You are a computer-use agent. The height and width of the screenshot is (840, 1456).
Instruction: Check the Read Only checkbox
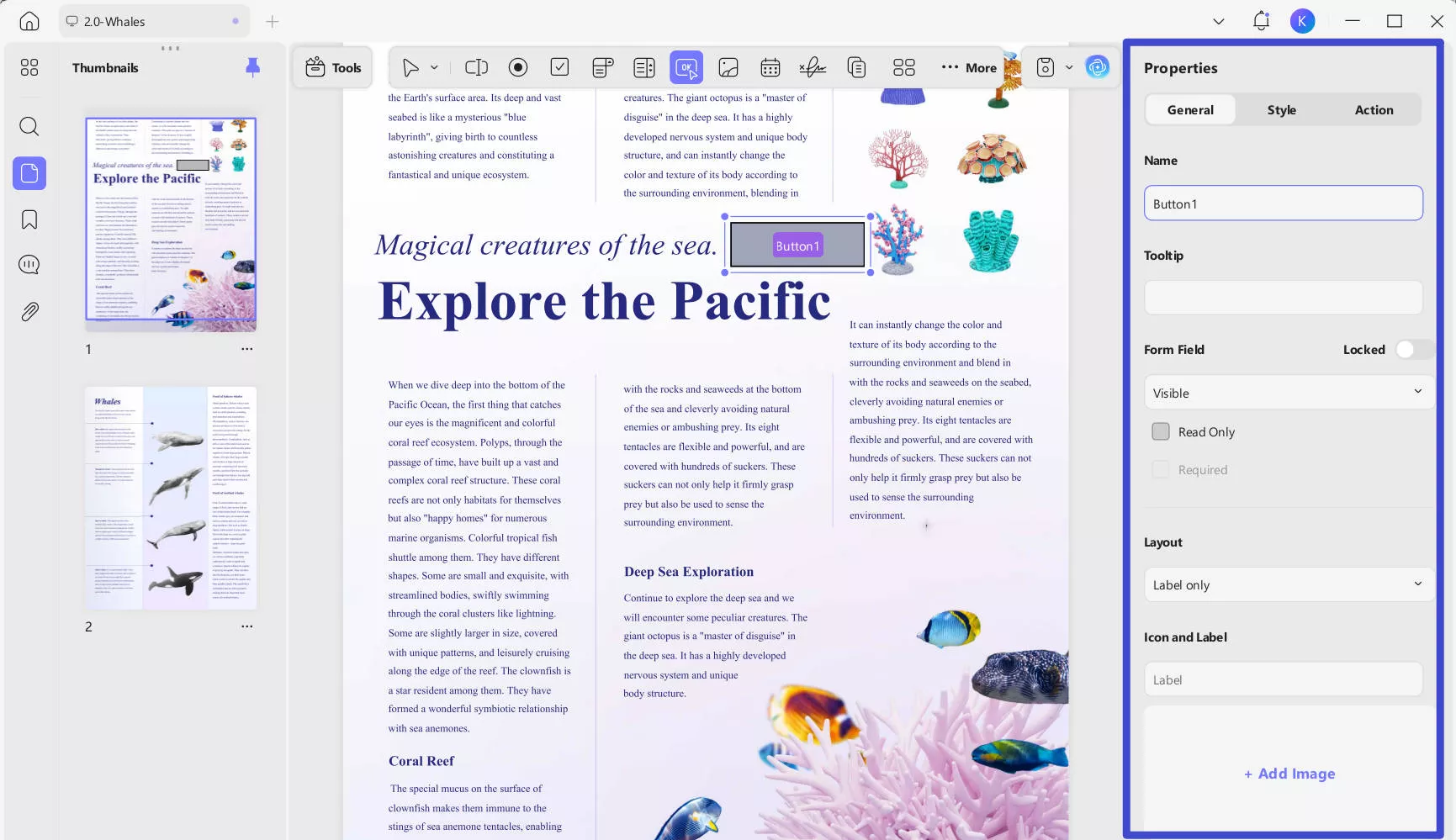[1161, 431]
